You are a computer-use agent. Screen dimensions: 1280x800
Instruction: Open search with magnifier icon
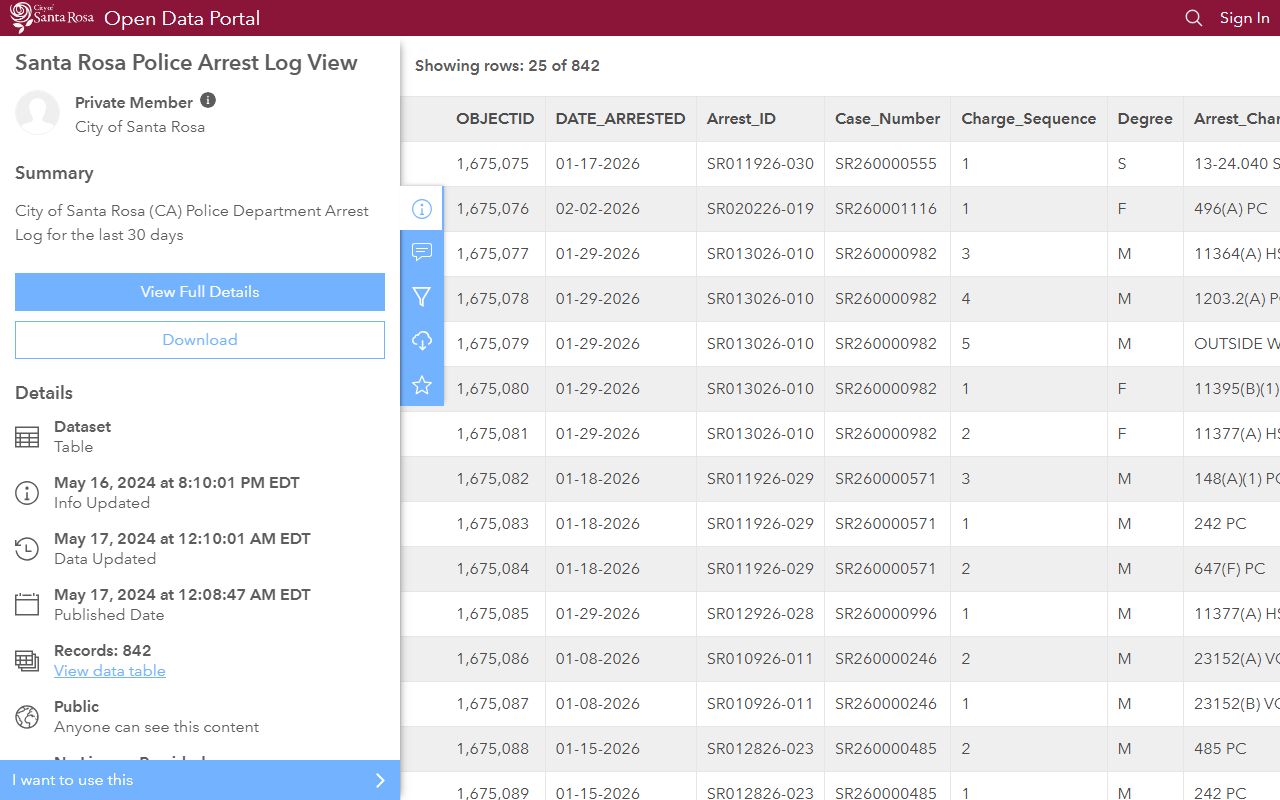click(1193, 18)
